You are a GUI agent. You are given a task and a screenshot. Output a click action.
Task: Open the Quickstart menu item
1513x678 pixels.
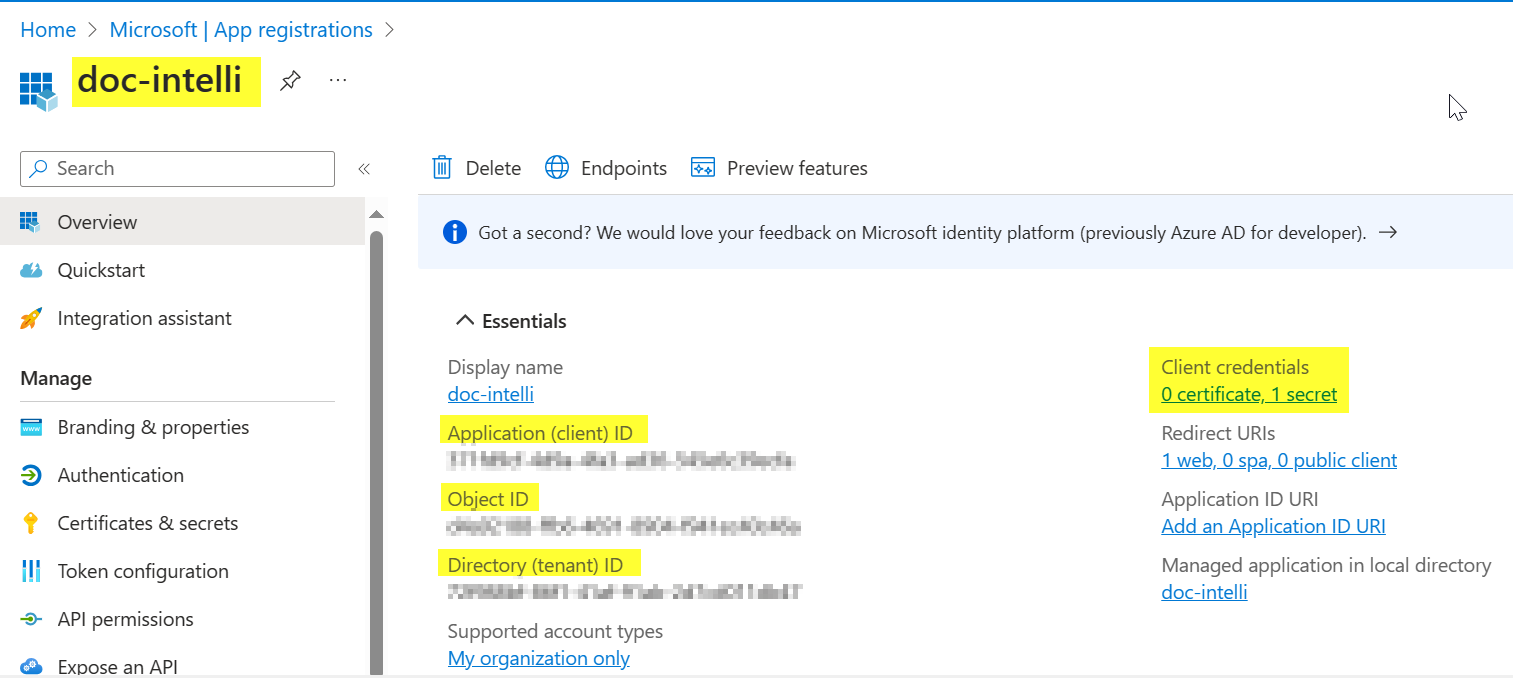click(x=182, y=270)
